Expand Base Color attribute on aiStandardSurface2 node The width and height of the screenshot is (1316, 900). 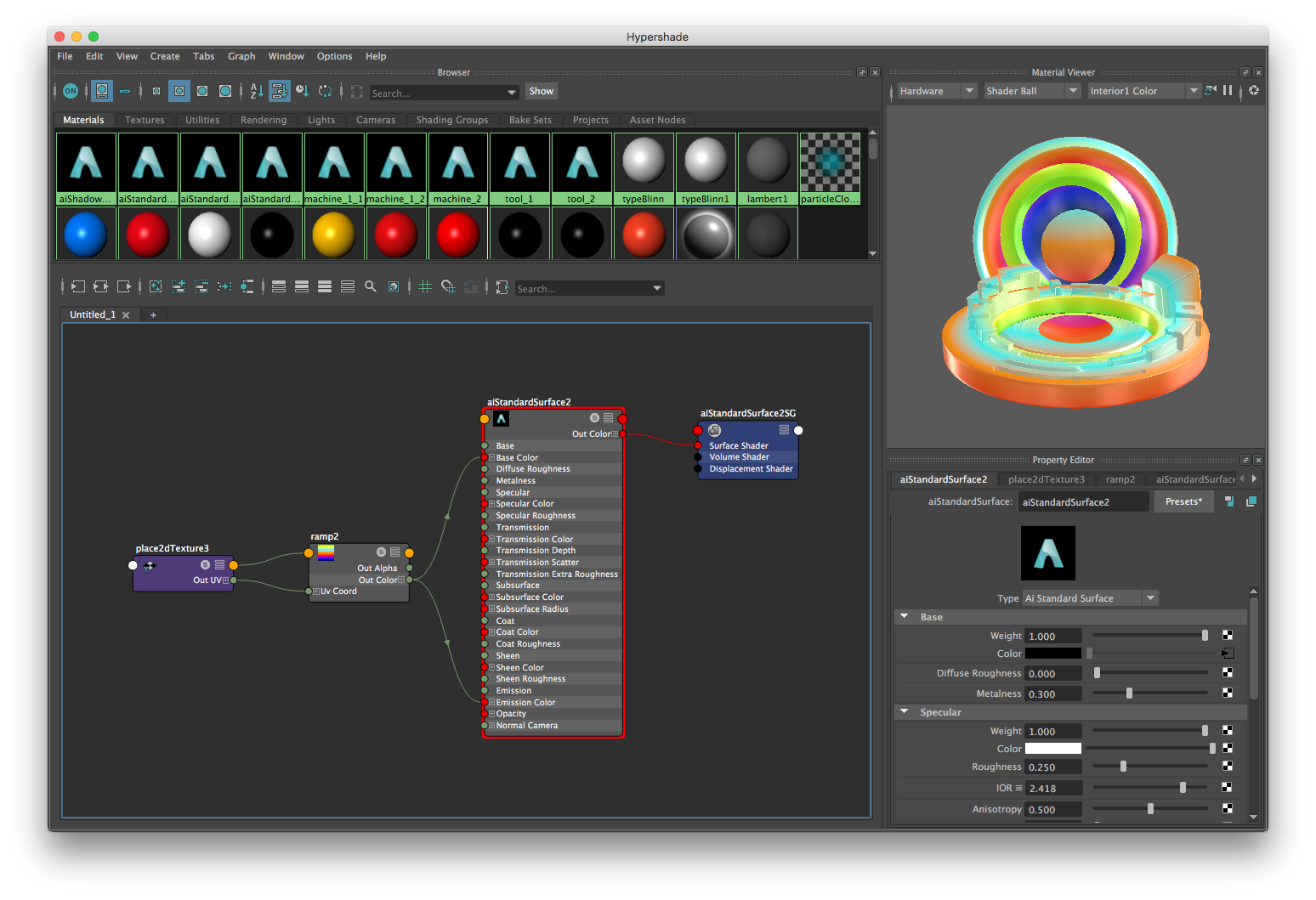point(491,457)
